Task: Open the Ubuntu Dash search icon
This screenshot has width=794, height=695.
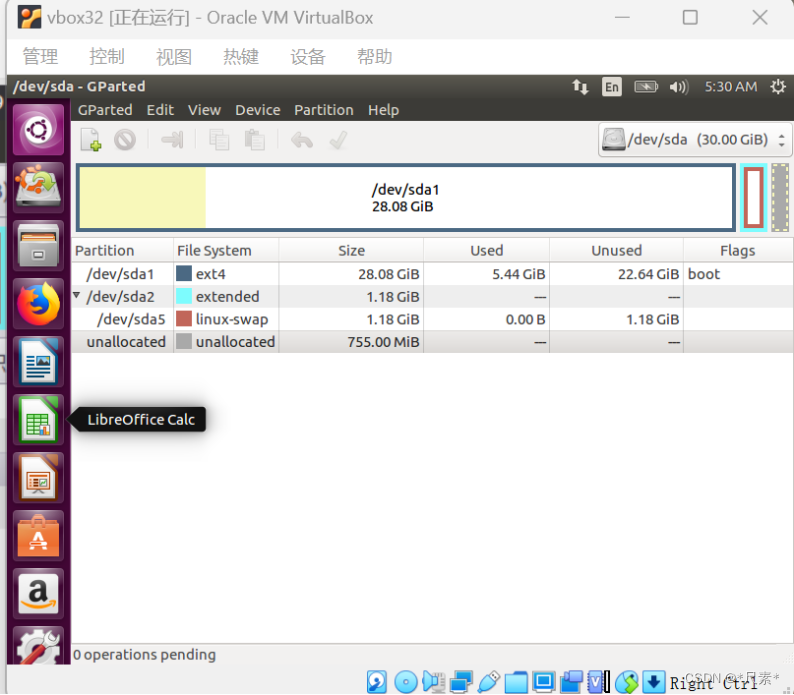Action: point(38,130)
